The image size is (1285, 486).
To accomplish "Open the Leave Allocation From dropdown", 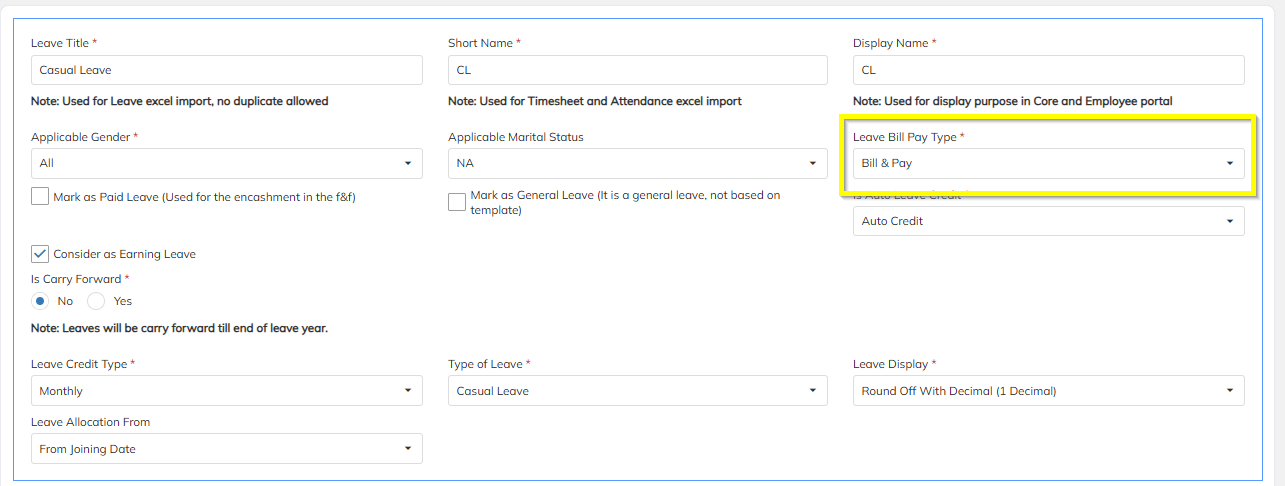I will coord(226,449).
